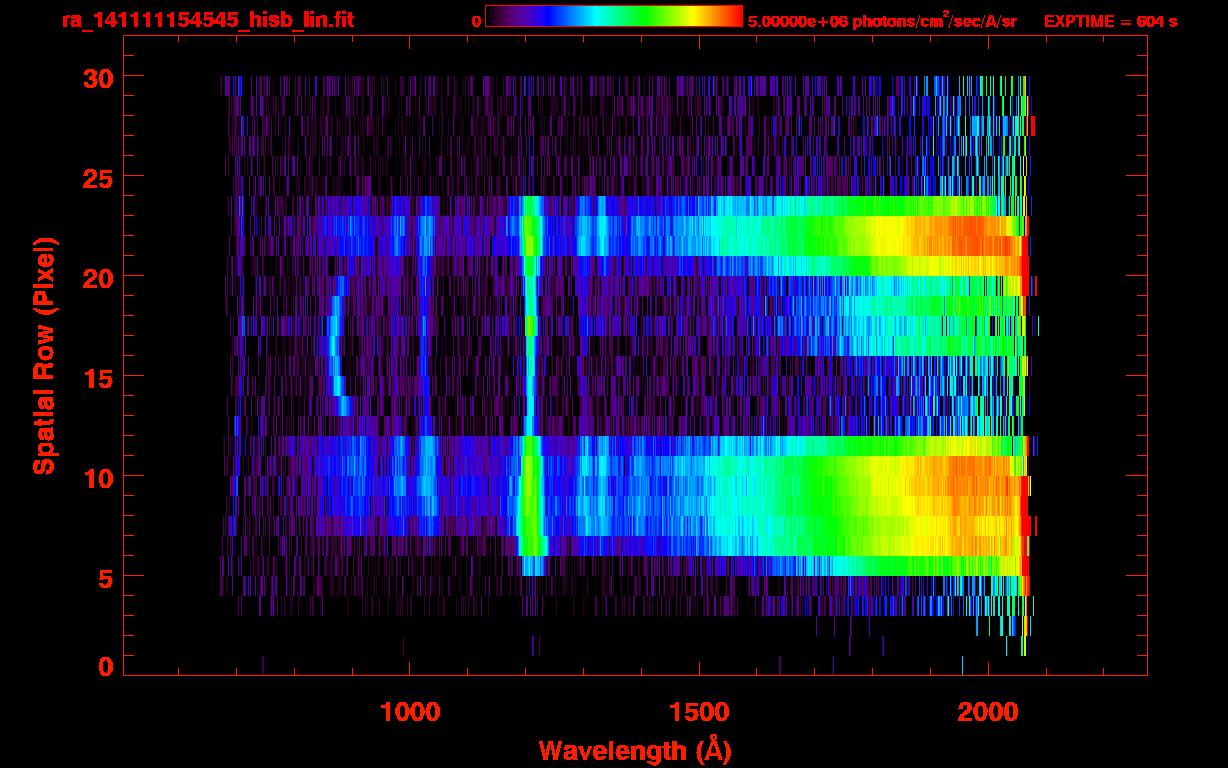Screen dimensions: 1228x768
Task: Click the spatial row tick label 25
Action: pos(98,177)
